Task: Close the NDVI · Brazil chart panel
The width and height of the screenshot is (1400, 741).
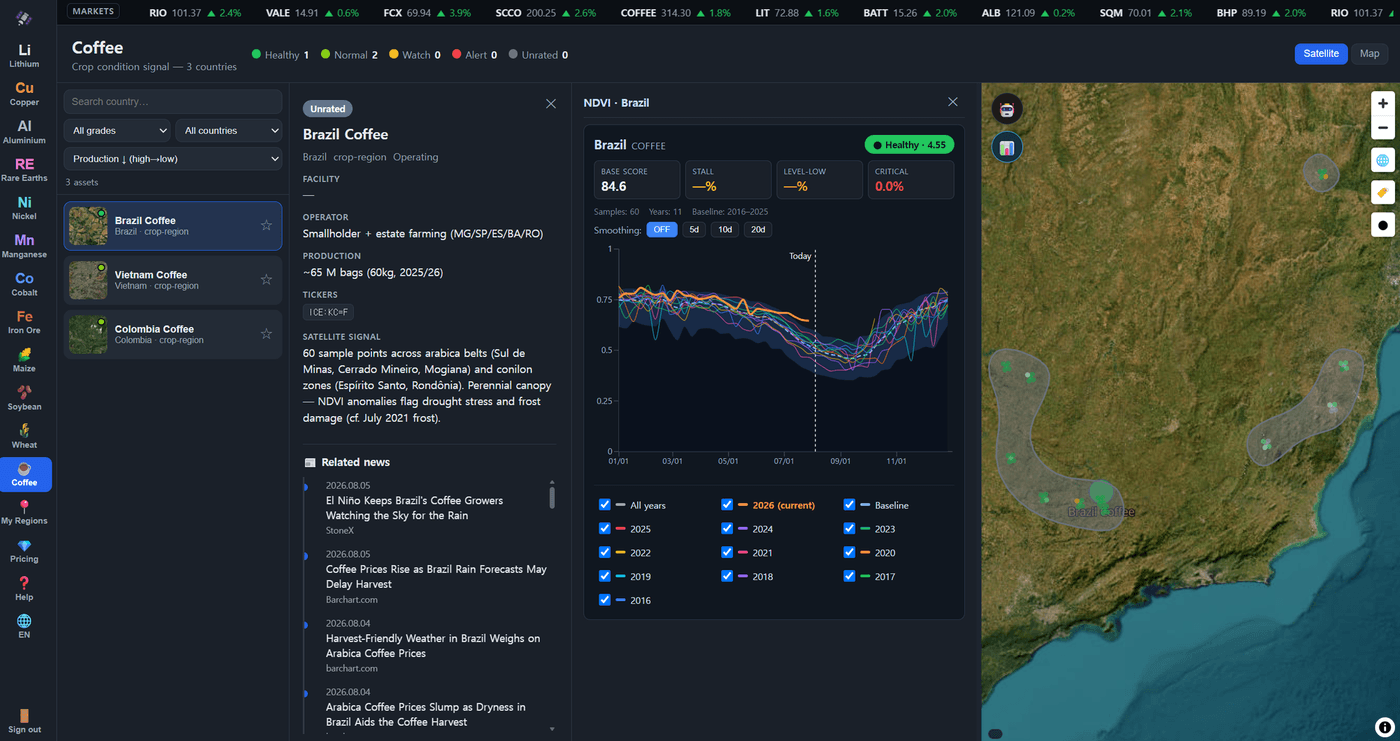Action: [953, 102]
